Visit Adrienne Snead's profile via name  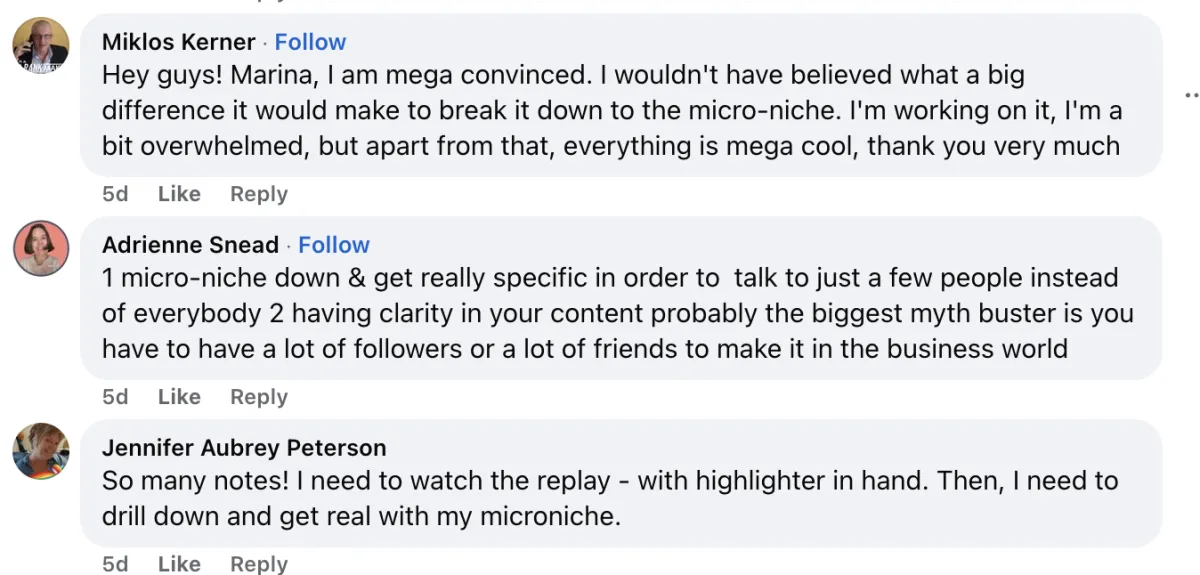190,245
